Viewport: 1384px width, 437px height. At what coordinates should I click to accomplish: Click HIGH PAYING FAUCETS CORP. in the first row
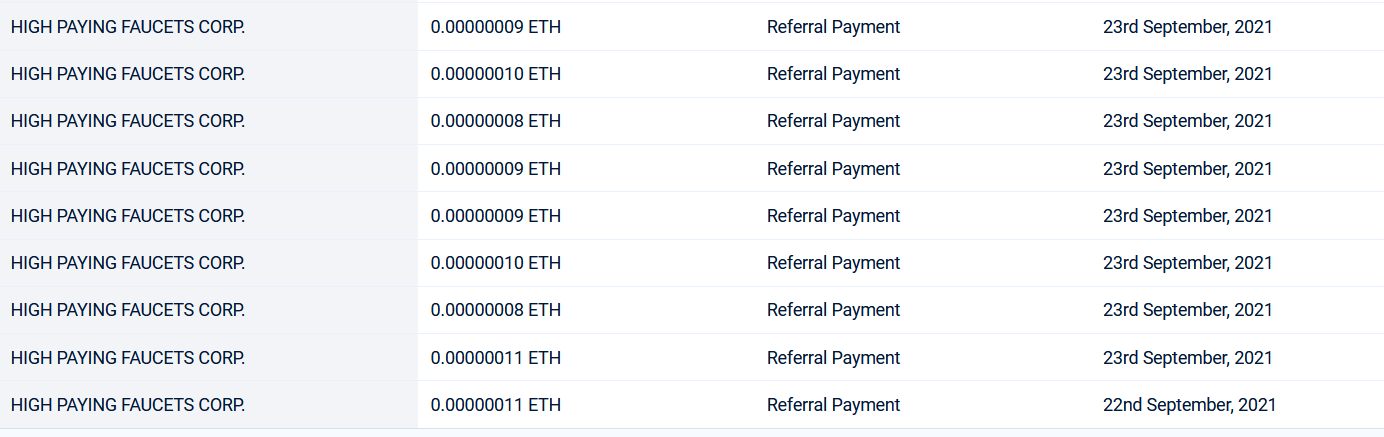point(128,27)
